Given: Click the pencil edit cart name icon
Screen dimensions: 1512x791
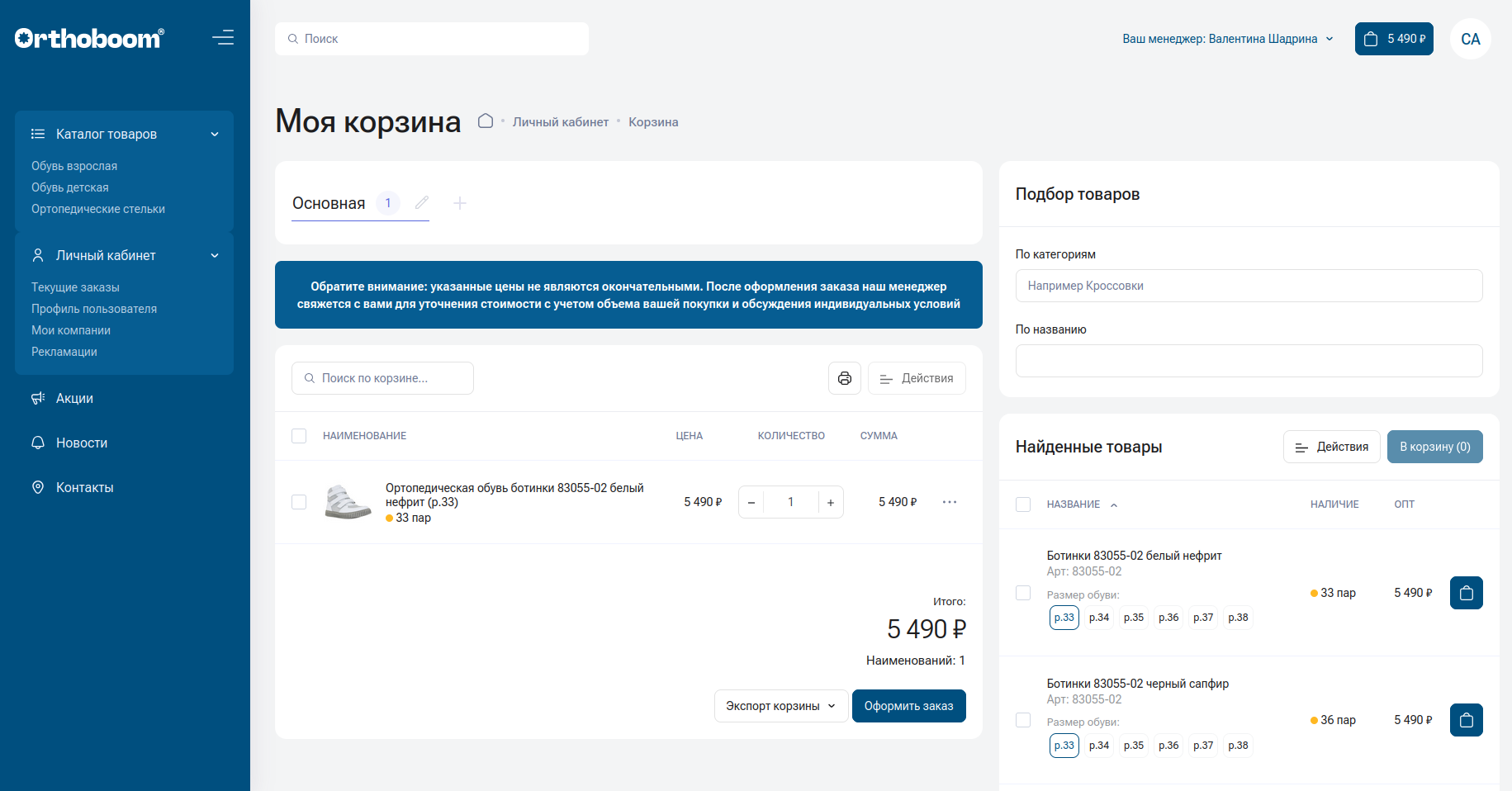Looking at the screenshot, I should 422,203.
